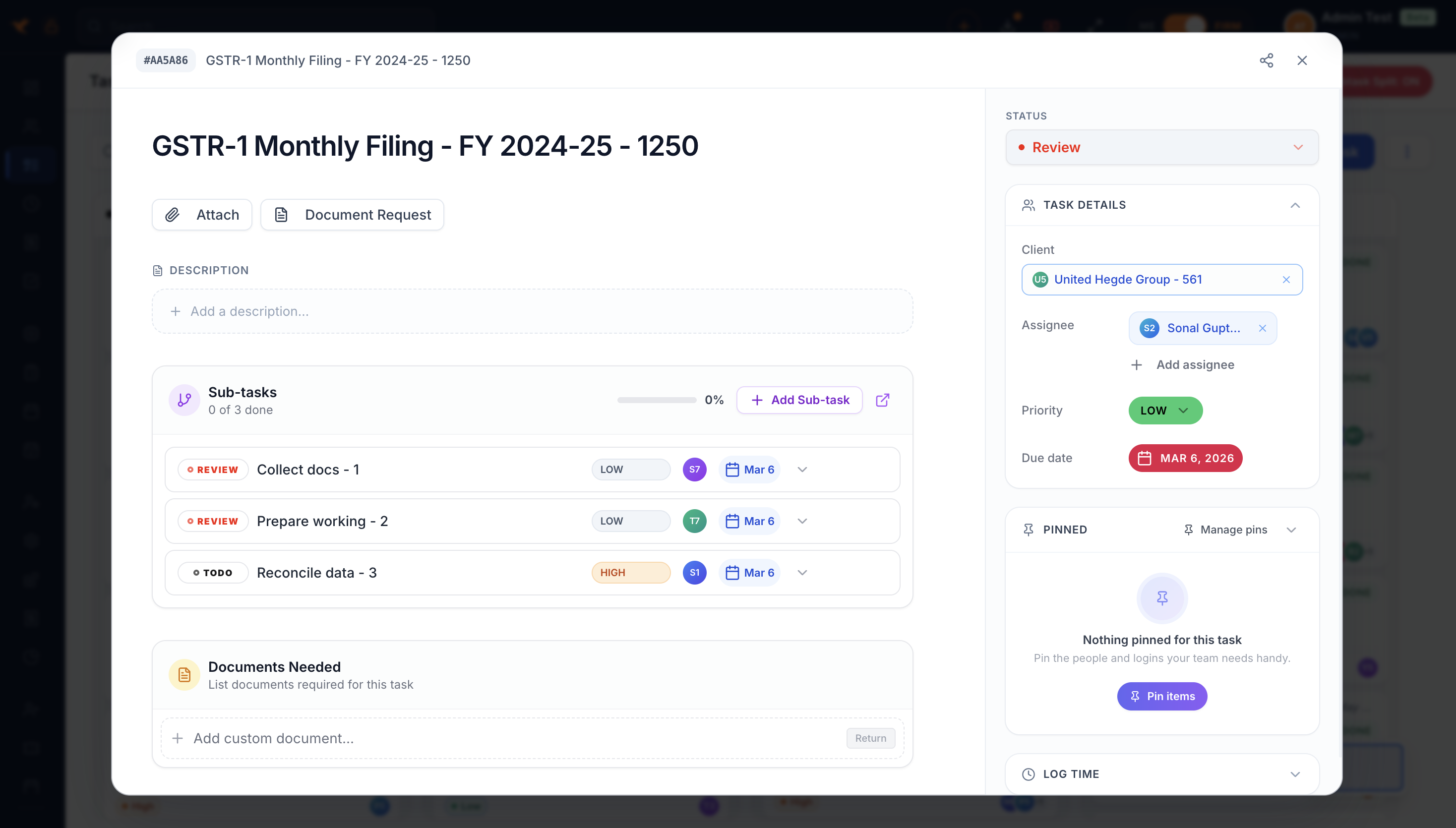Collapse the Task Details section
The height and width of the screenshot is (828, 1456).
[1295, 205]
